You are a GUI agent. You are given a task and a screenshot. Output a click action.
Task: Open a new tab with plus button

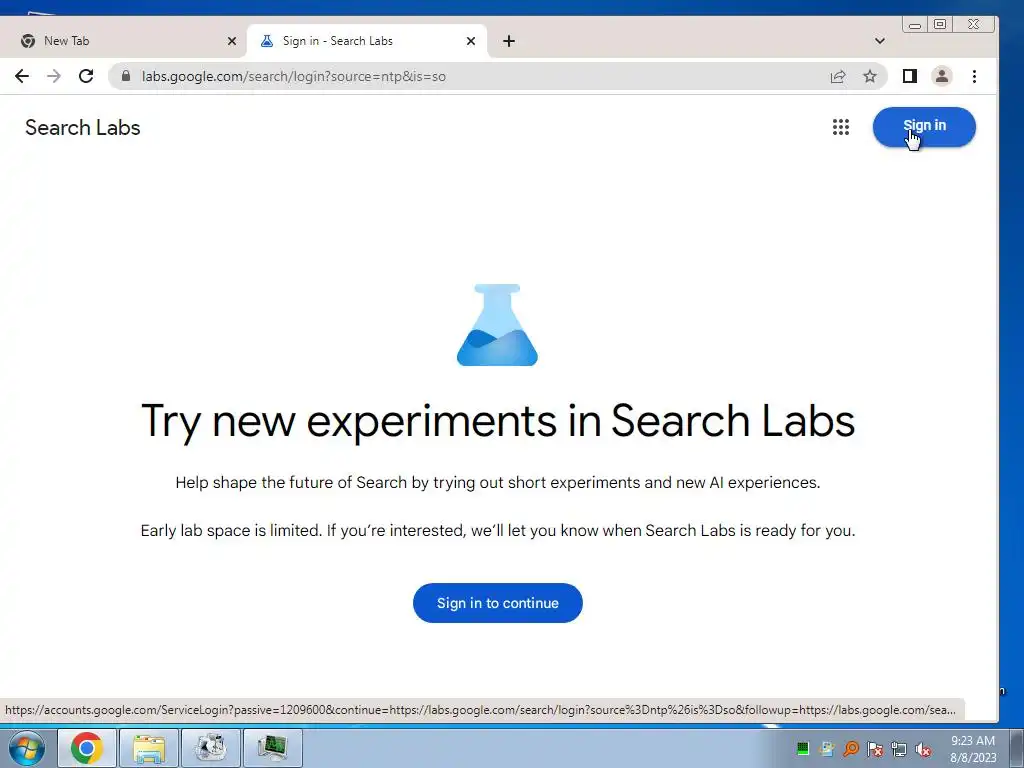point(509,41)
